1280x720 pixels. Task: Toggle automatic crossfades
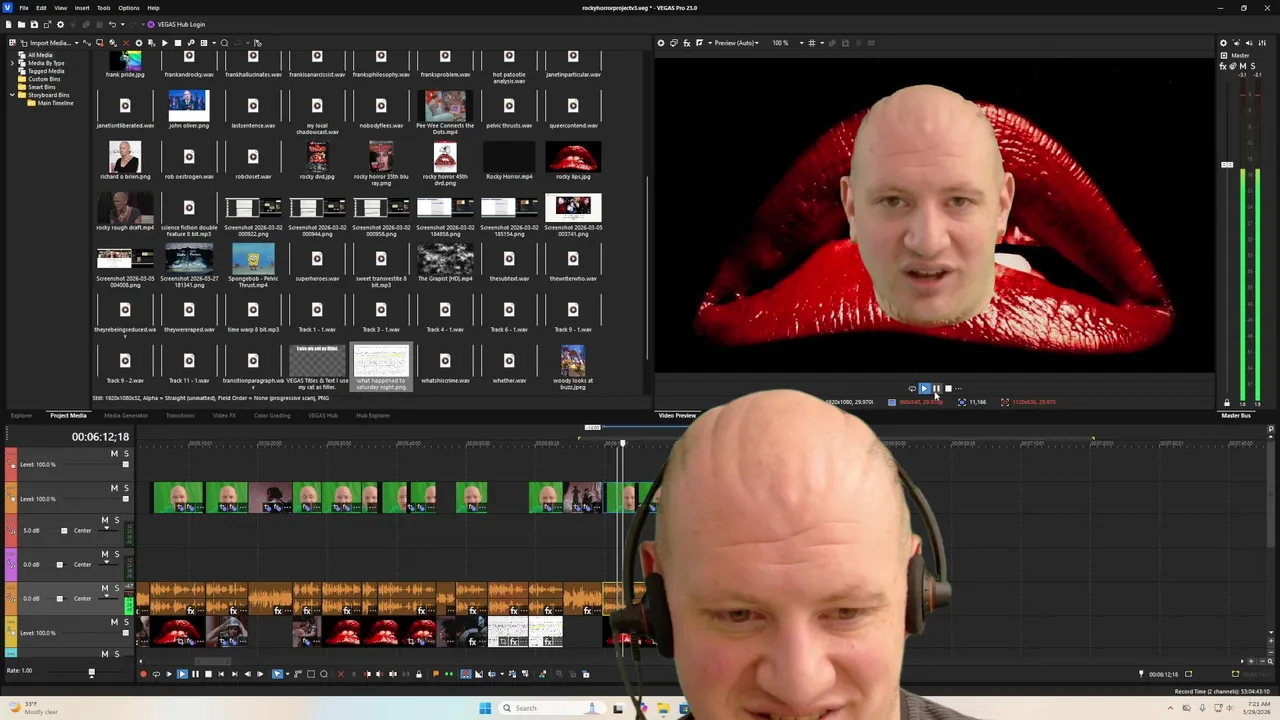click(479, 674)
